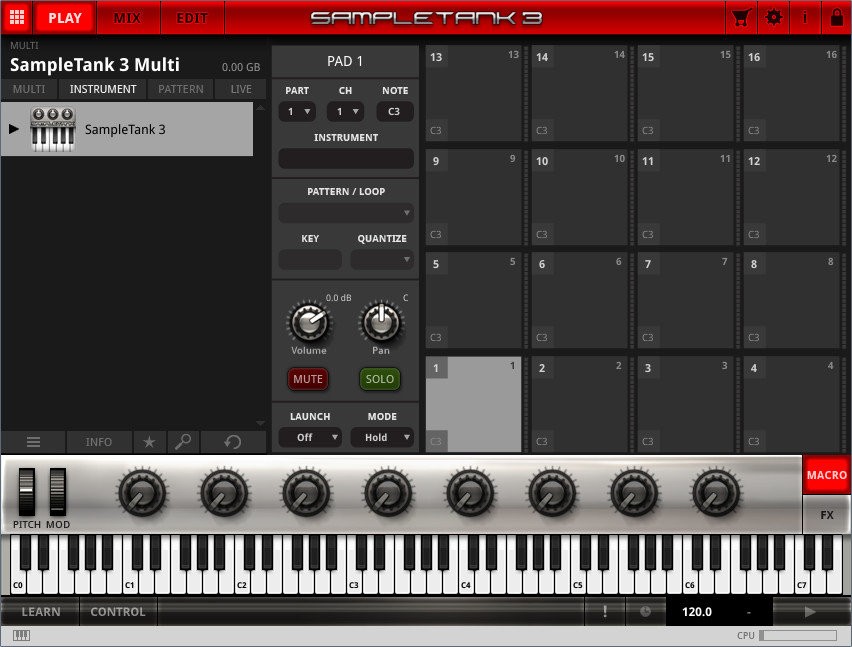Select pad 4

(x=791, y=404)
